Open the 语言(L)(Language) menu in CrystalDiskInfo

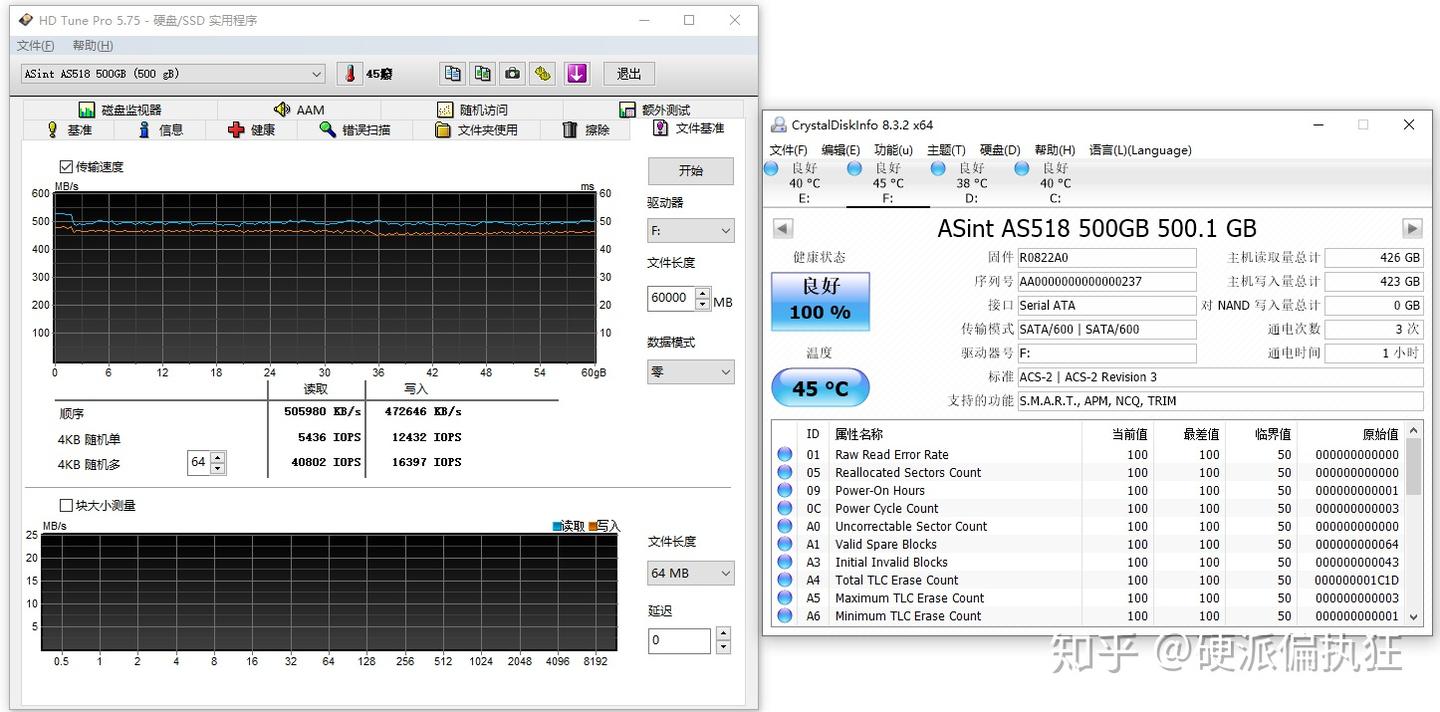pyautogui.click(x=1141, y=150)
